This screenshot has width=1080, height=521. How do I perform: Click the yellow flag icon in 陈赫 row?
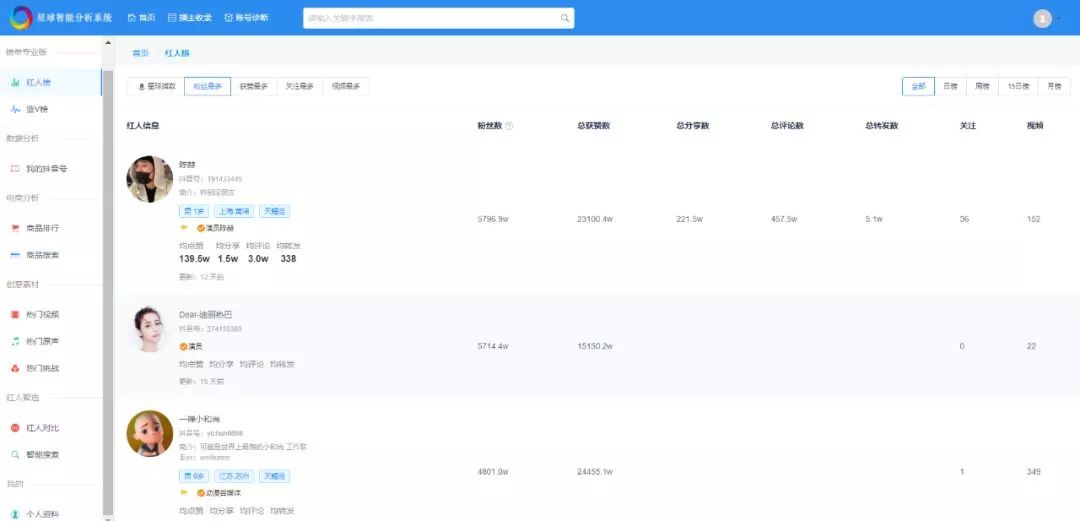[x=184, y=227]
